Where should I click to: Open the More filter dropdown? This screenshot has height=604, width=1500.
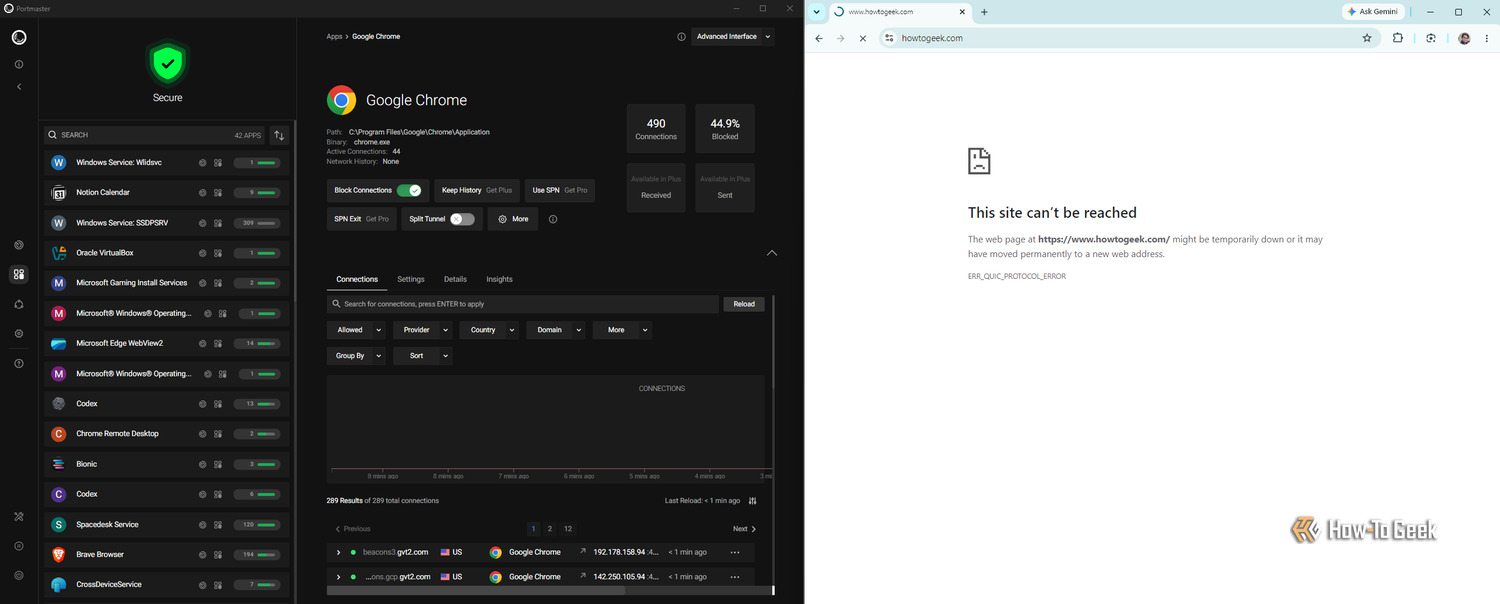tap(622, 330)
